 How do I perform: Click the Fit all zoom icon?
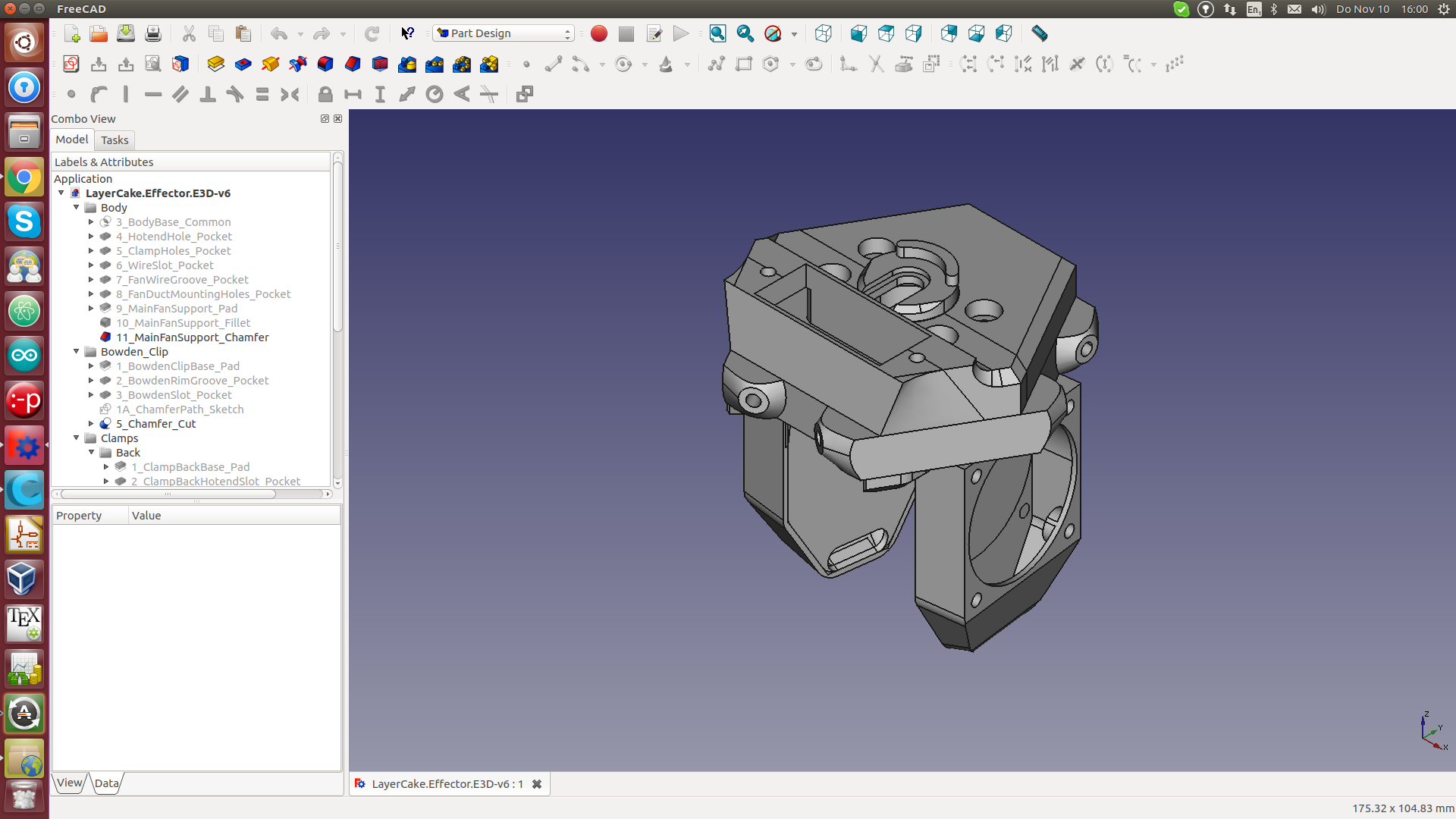[717, 33]
